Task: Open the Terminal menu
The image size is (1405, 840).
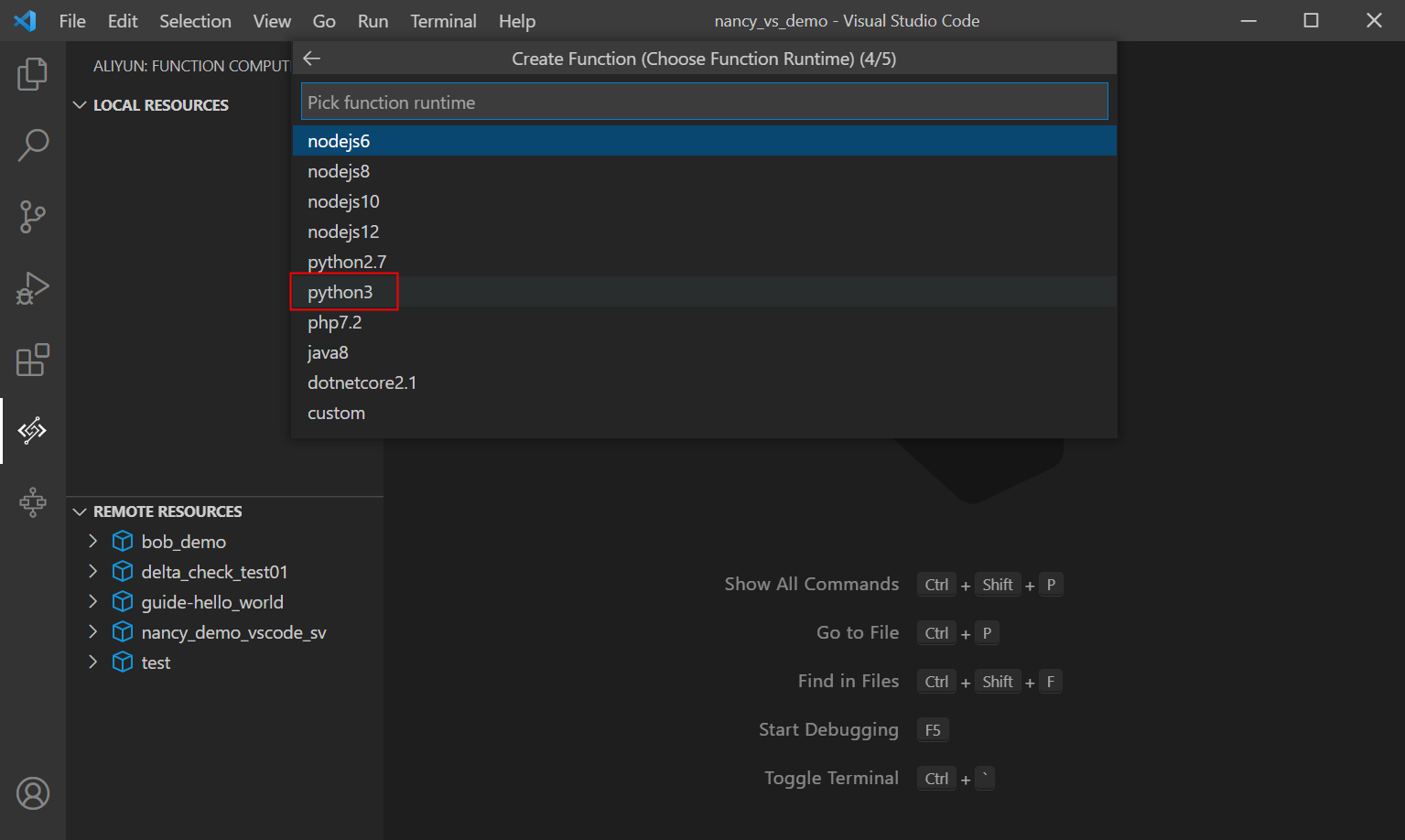Action: [443, 21]
